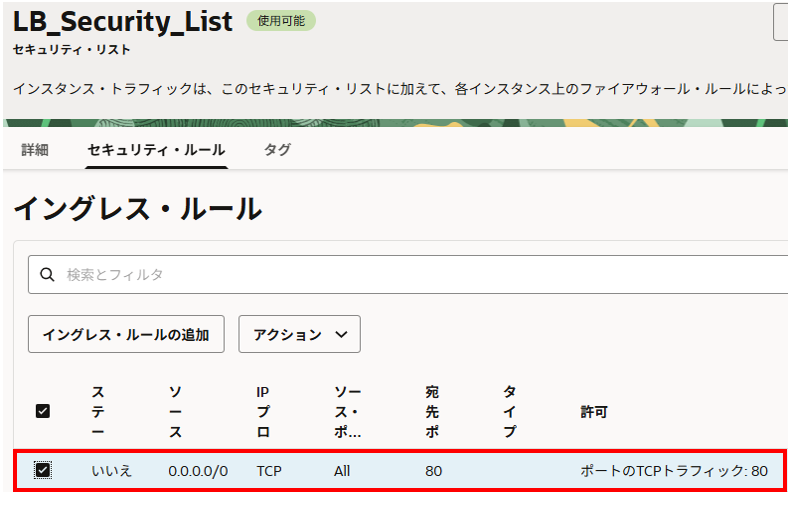Image resolution: width=791 pixels, height=506 pixels.
Task: Click the chevron arrow on the アクション button
Action: tap(341, 335)
